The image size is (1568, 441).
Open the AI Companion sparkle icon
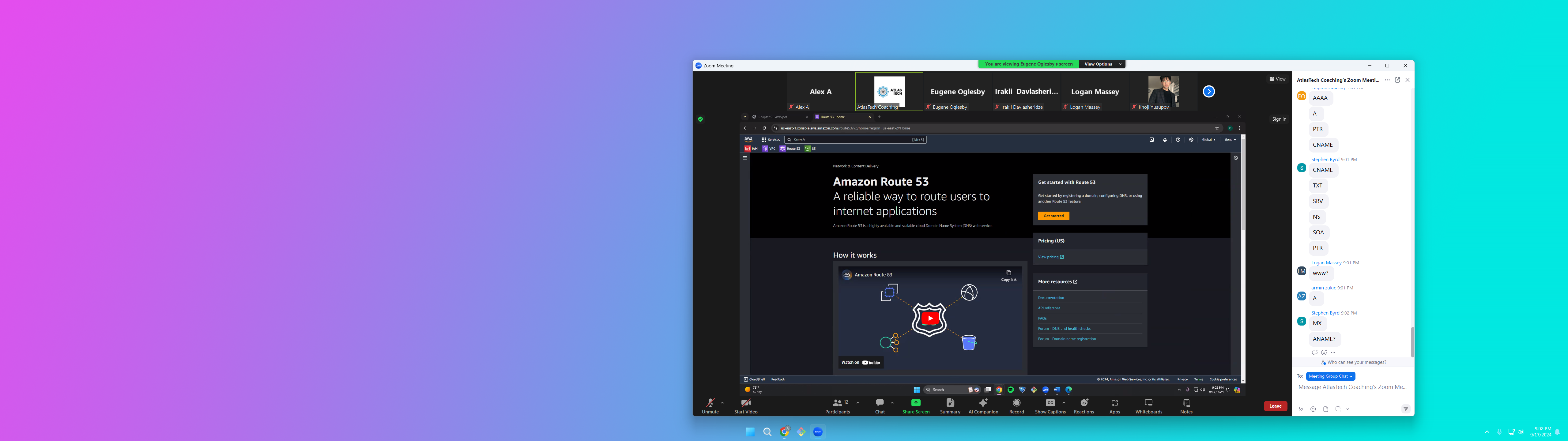tap(983, 403)
